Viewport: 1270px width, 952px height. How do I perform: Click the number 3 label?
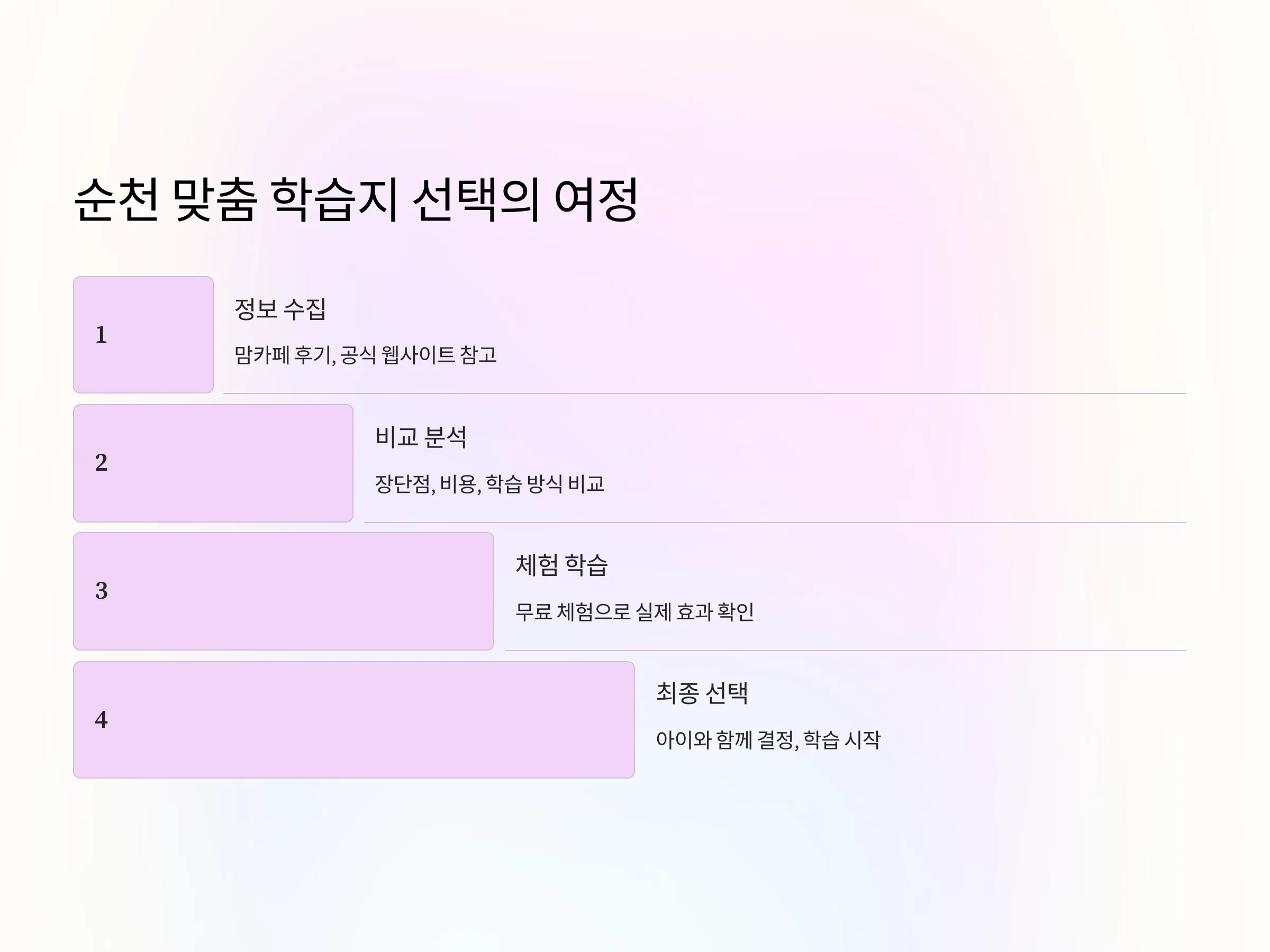(101, 591)
